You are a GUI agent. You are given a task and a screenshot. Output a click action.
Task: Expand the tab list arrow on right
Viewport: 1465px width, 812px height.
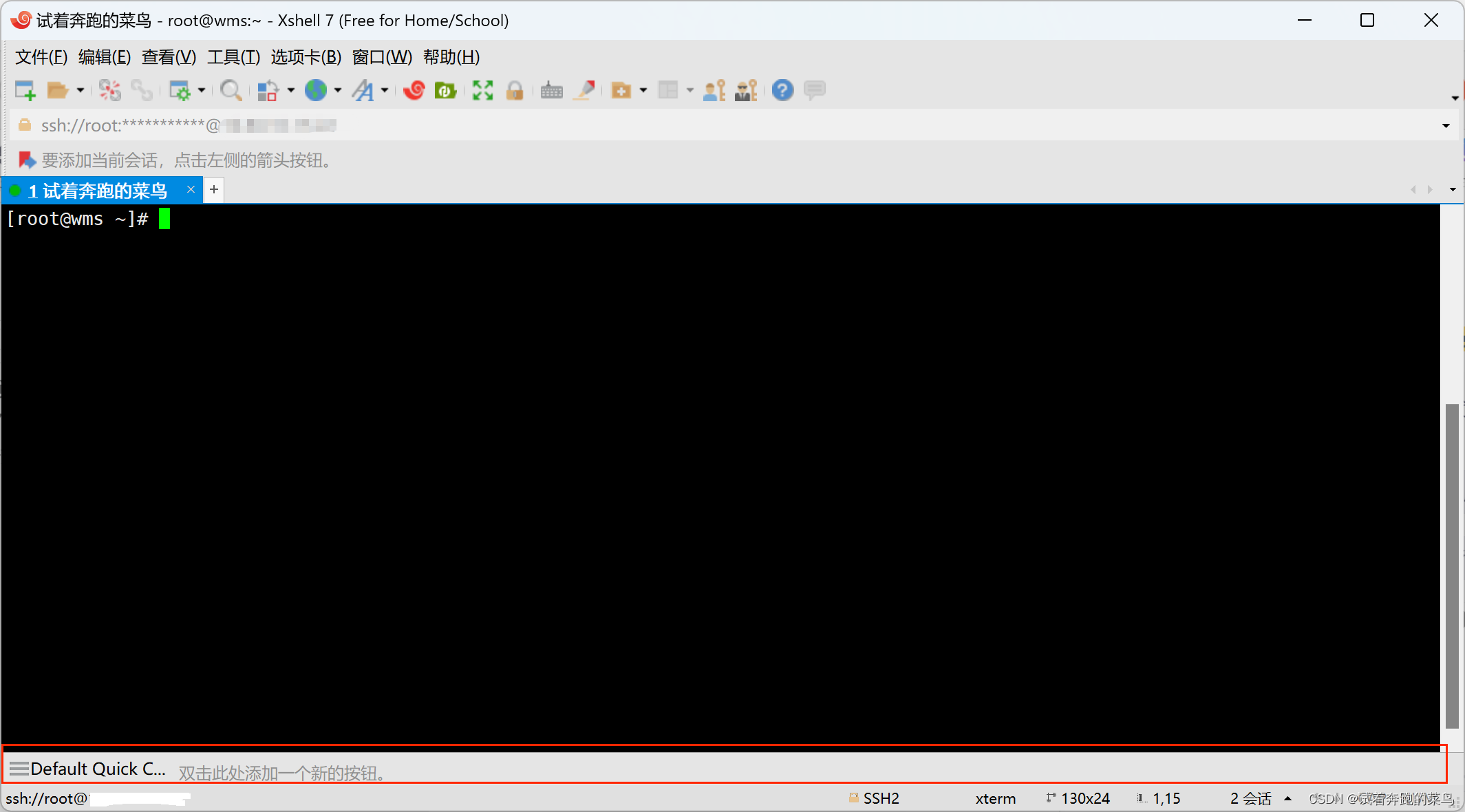[x=1453, y=189]
